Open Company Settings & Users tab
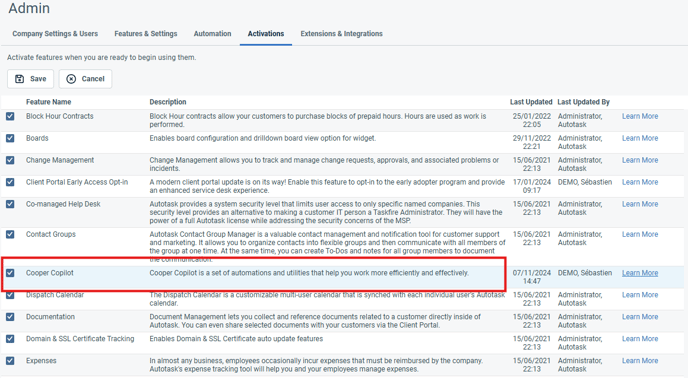Screen dimensions: 688x378 [x=55, y=34]
